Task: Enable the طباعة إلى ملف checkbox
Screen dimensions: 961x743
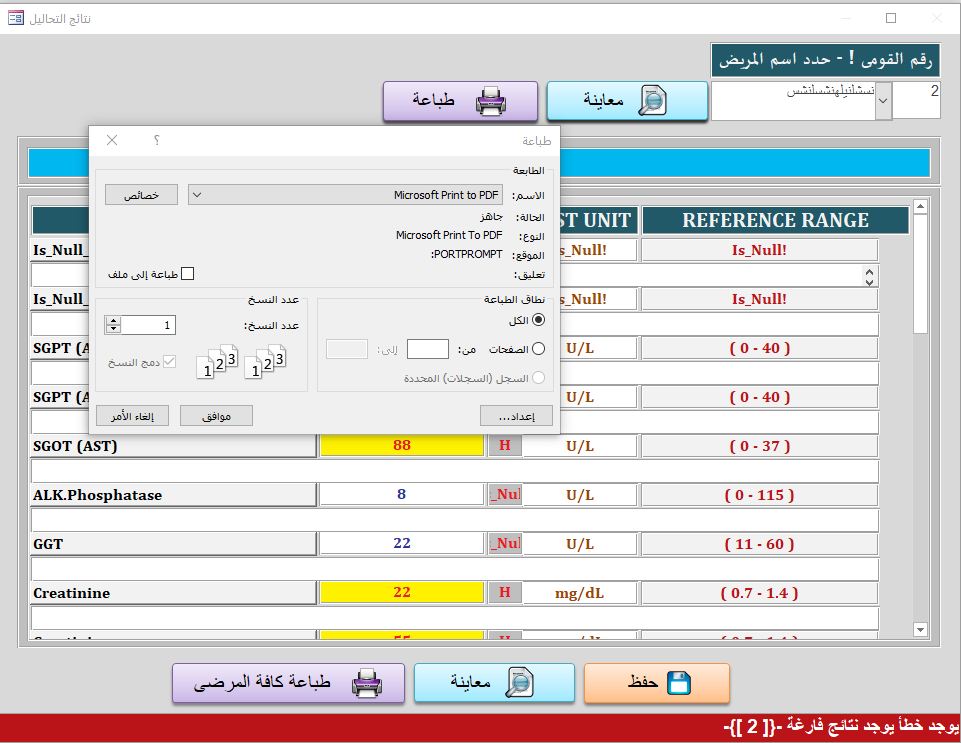Action: tap(186, 274)
